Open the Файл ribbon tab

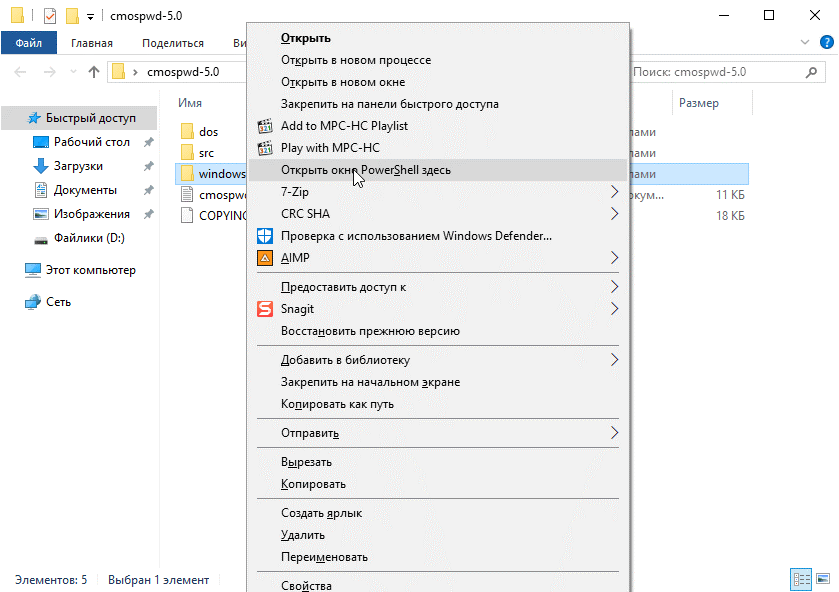(x=28, y=43)
